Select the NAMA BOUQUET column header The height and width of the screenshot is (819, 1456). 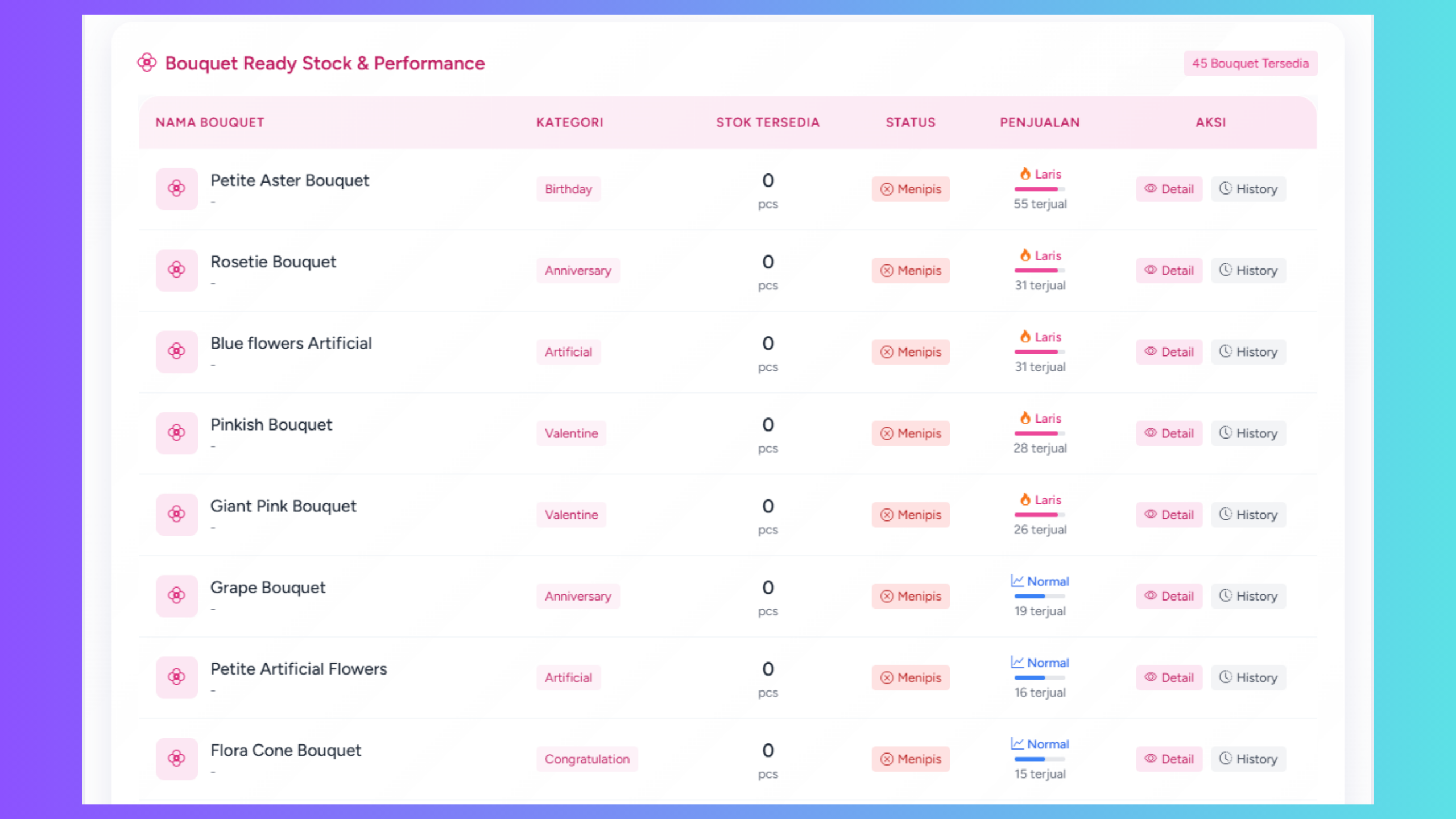coord(210,122)
